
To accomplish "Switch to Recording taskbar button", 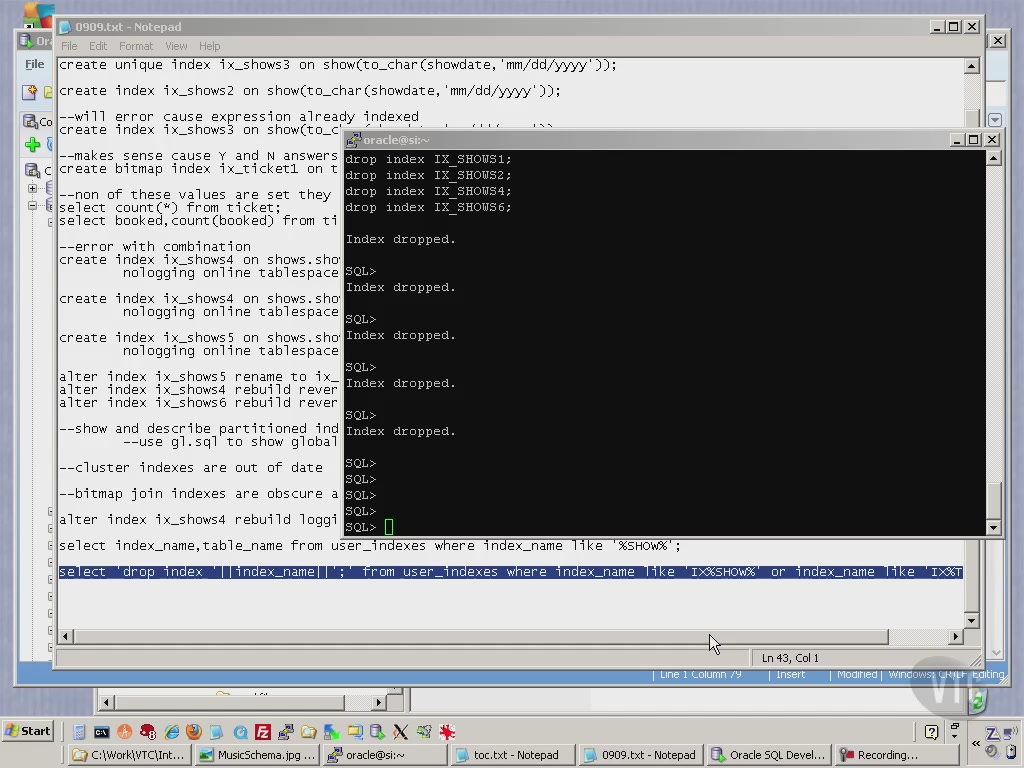I will tap(897, 754).
